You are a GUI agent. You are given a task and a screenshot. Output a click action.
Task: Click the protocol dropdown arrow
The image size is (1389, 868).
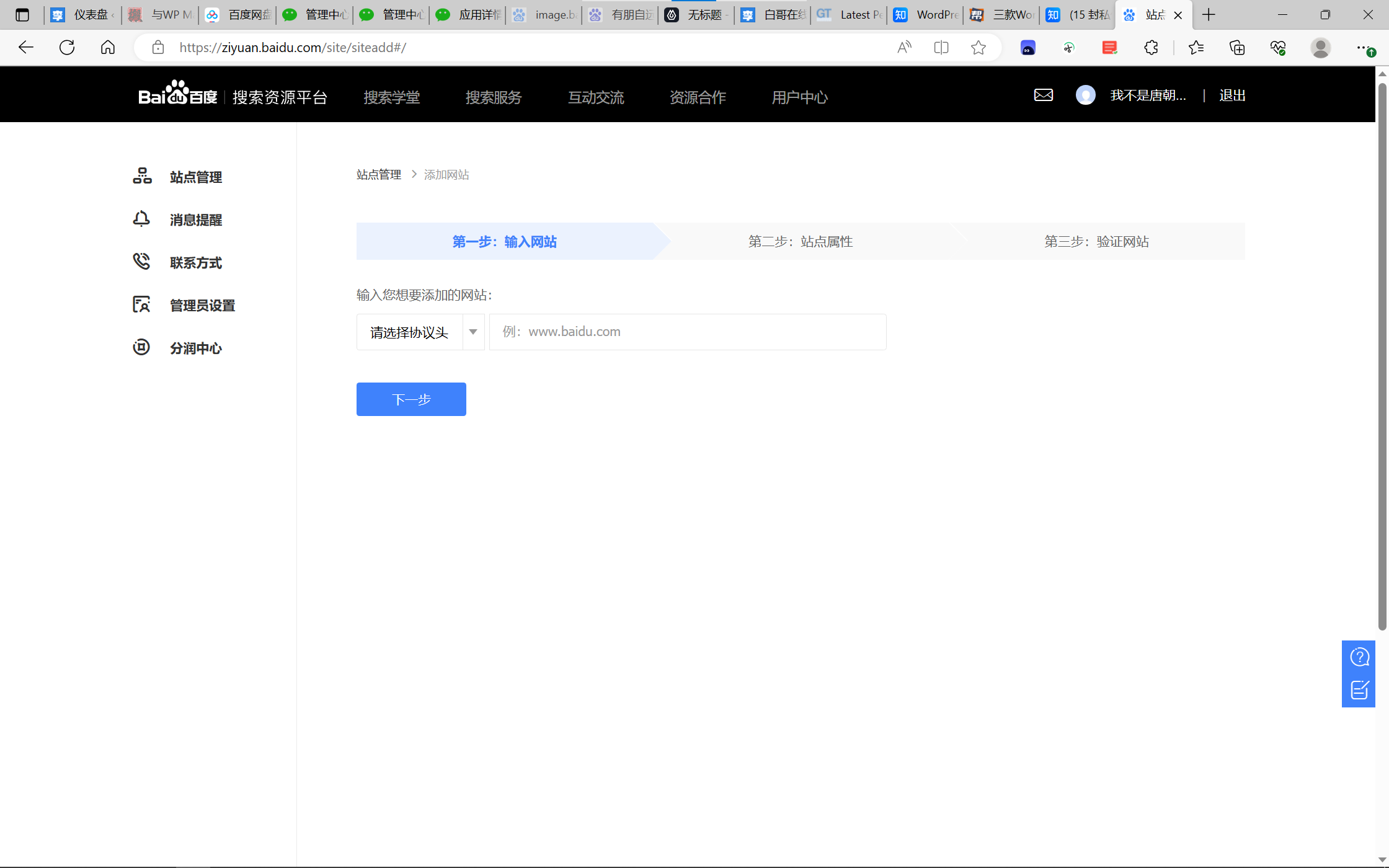473,332
